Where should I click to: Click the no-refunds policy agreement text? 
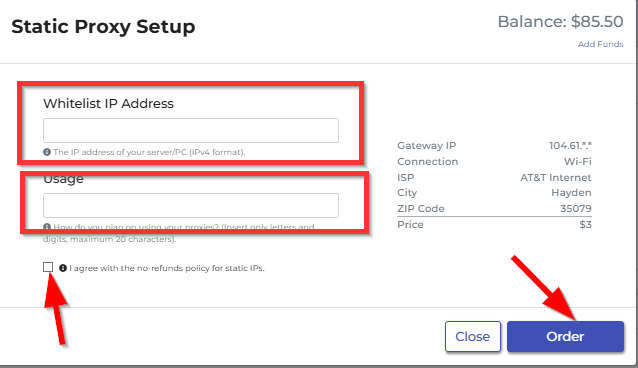click(x=167, y=268)
